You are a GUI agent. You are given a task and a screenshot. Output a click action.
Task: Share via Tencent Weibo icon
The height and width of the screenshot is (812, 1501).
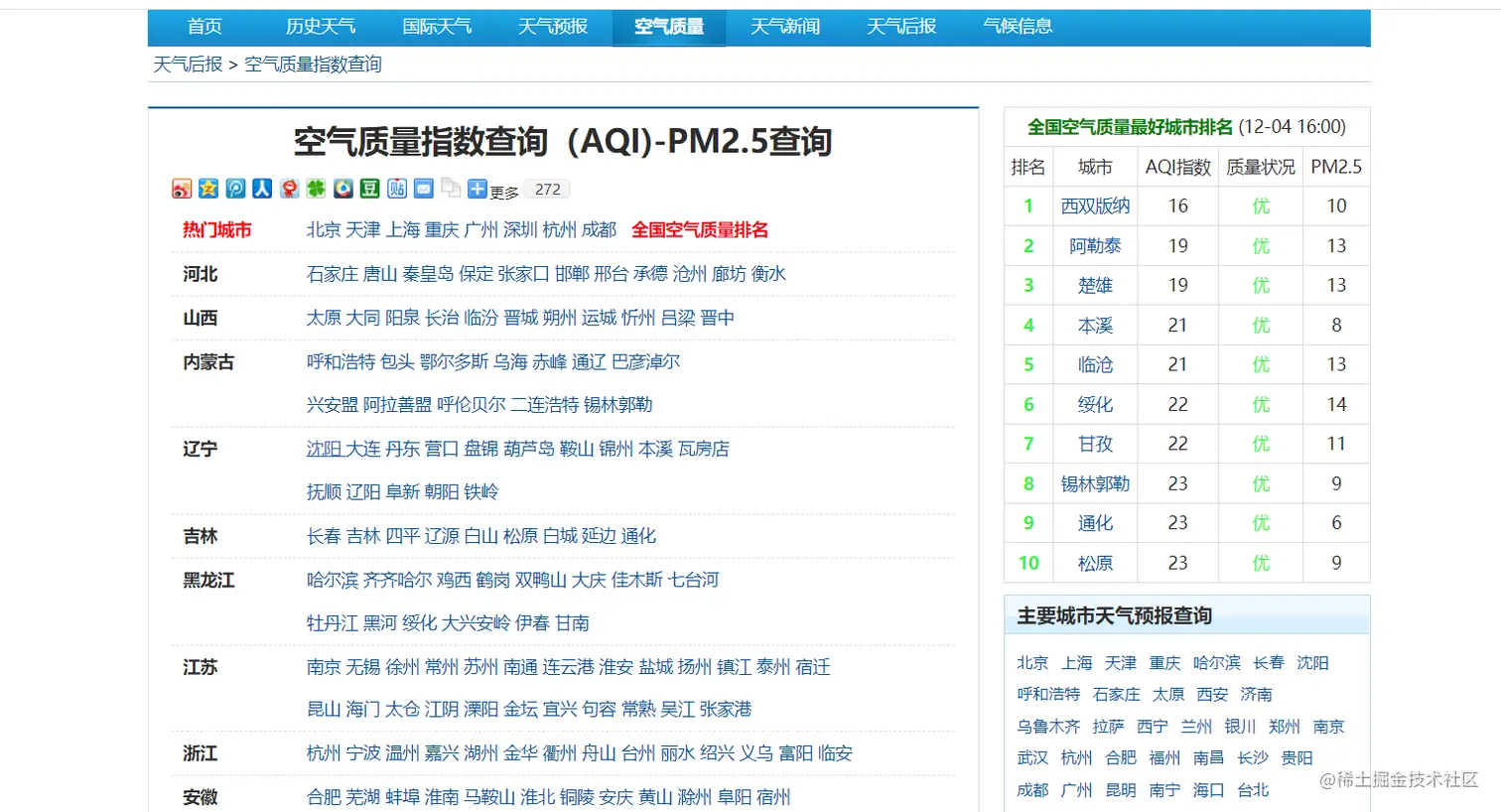[x=235, y=189]
